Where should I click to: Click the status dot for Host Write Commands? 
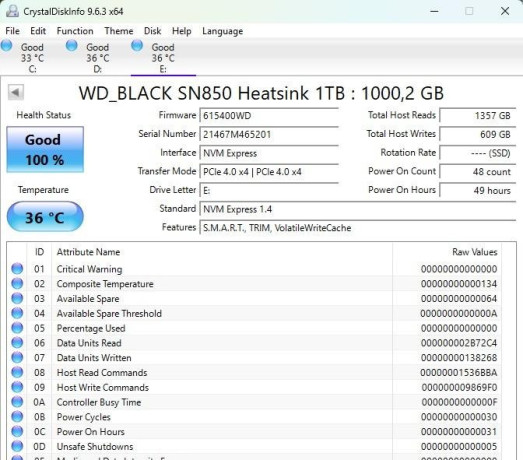[17, 387]
